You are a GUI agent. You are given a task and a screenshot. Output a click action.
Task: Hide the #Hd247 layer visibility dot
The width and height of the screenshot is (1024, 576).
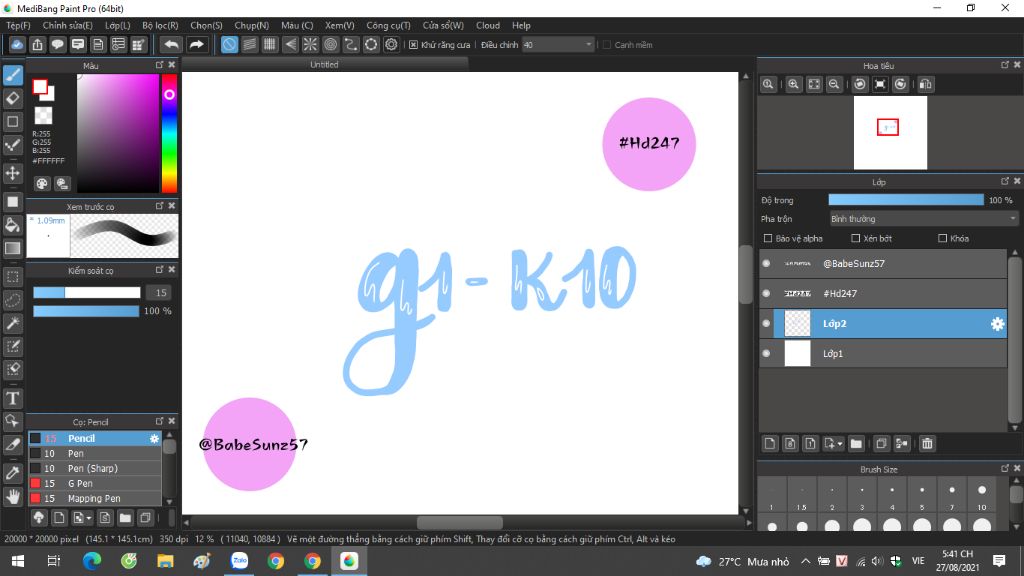tap(766, 294)
